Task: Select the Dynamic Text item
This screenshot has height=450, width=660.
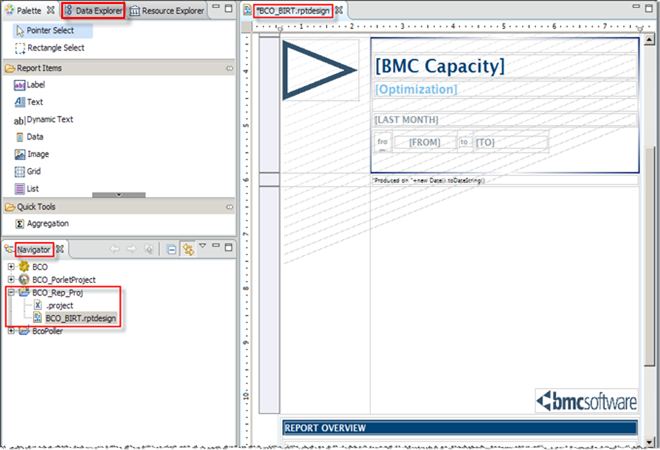Action: click(x=43, y=120)
